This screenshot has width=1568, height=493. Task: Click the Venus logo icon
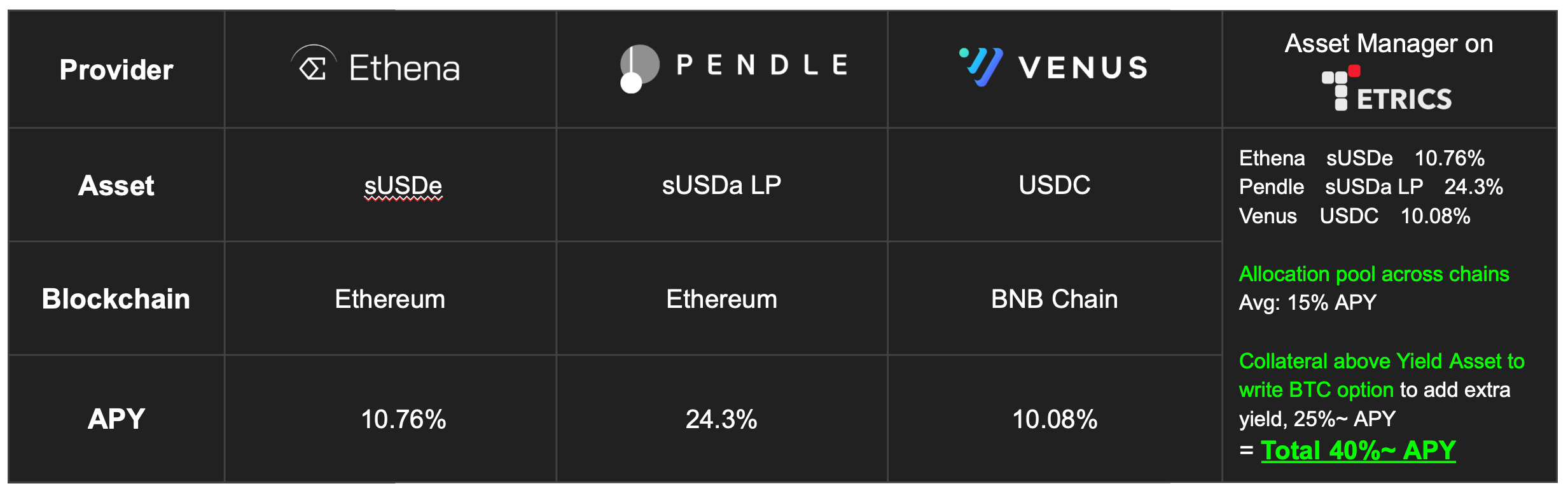981,66
